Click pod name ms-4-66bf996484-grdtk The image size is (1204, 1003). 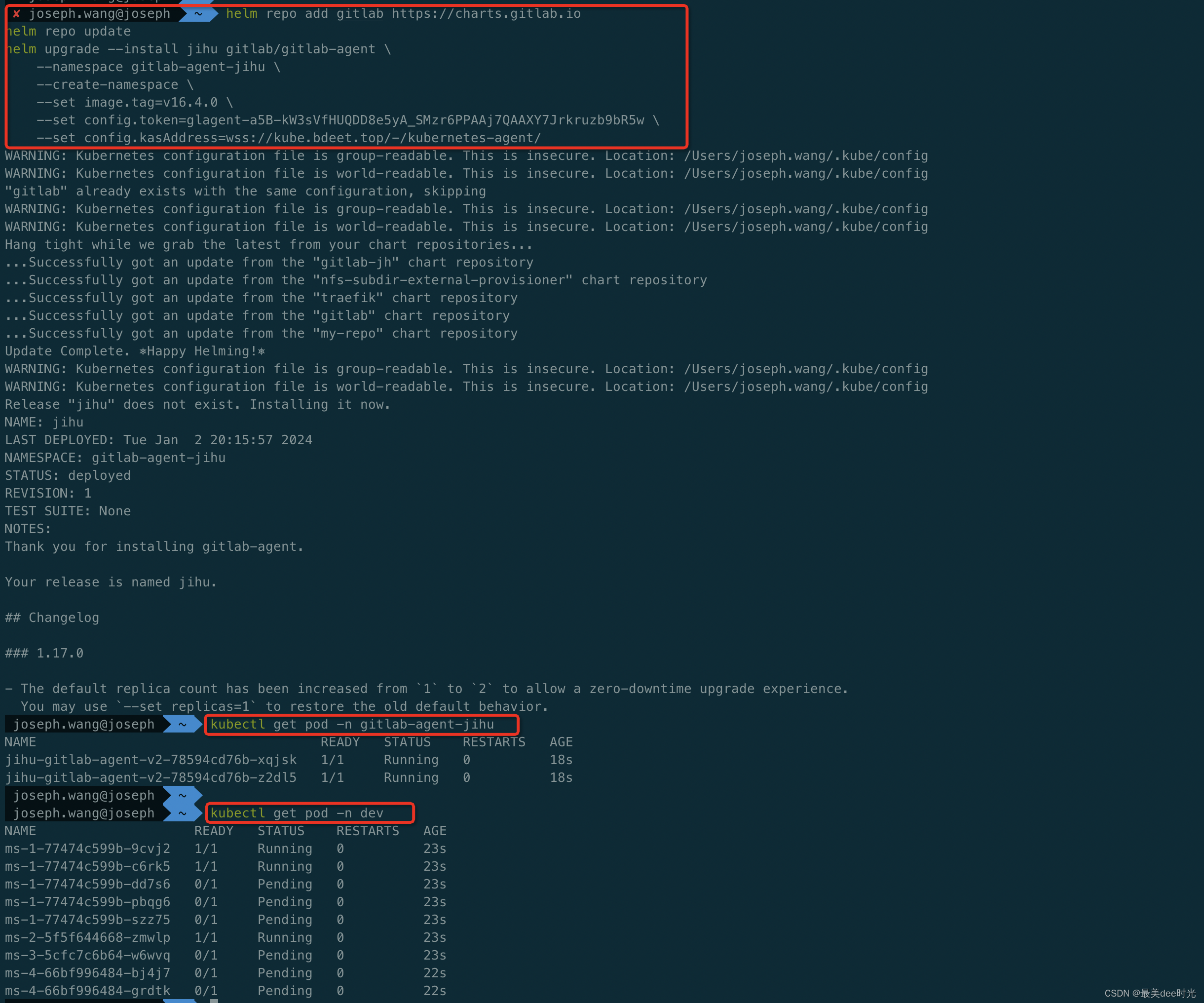(88, 992)
